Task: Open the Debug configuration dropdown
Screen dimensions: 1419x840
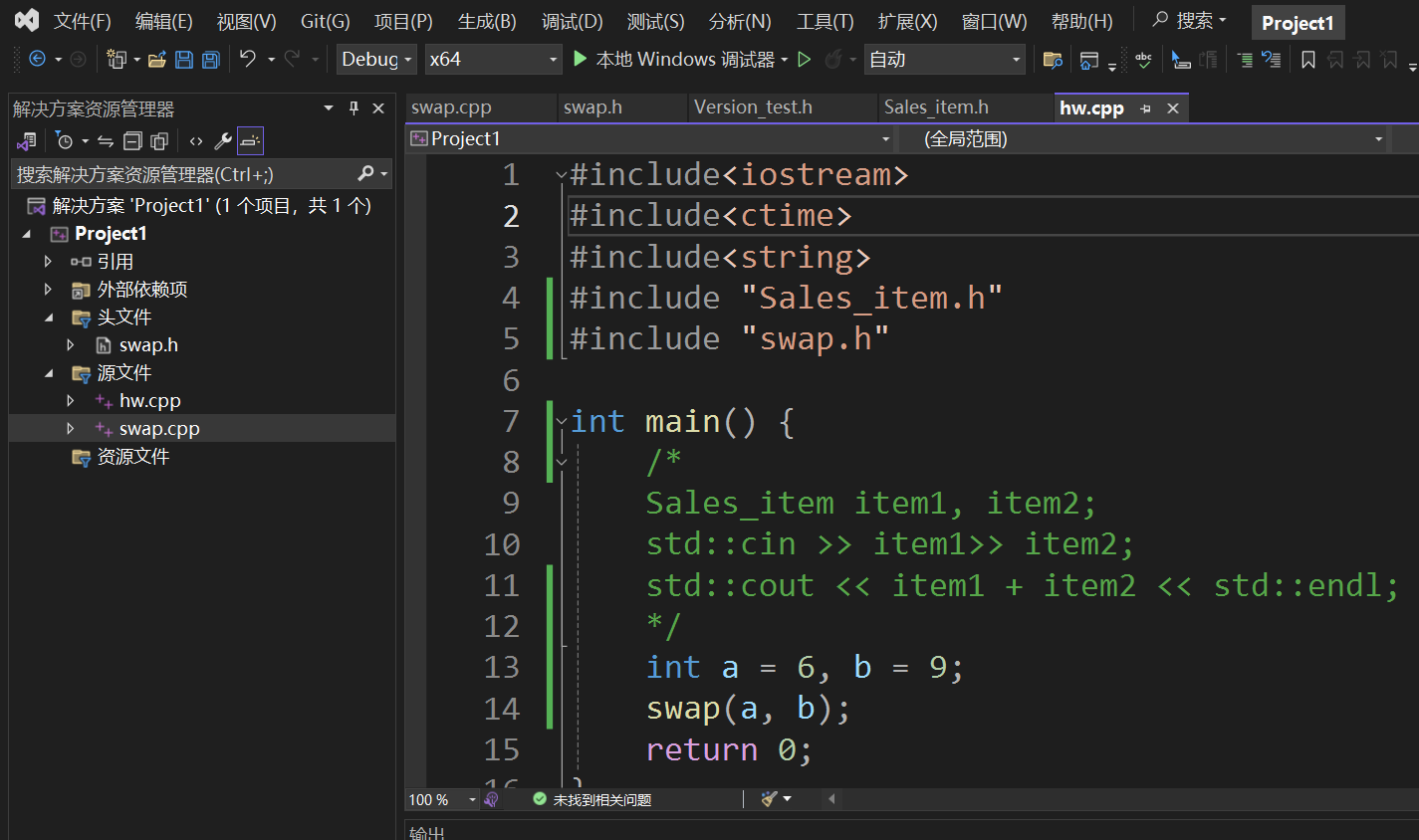Action: tap(376, 60)
